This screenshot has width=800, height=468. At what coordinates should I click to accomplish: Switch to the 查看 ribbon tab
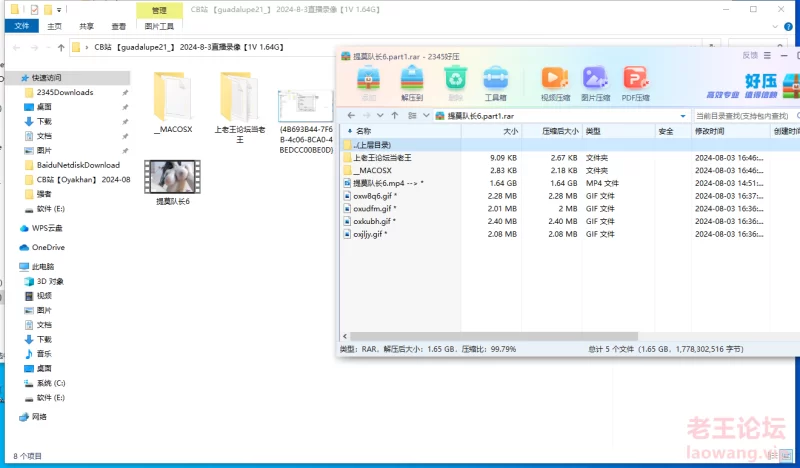pos(119,26)
